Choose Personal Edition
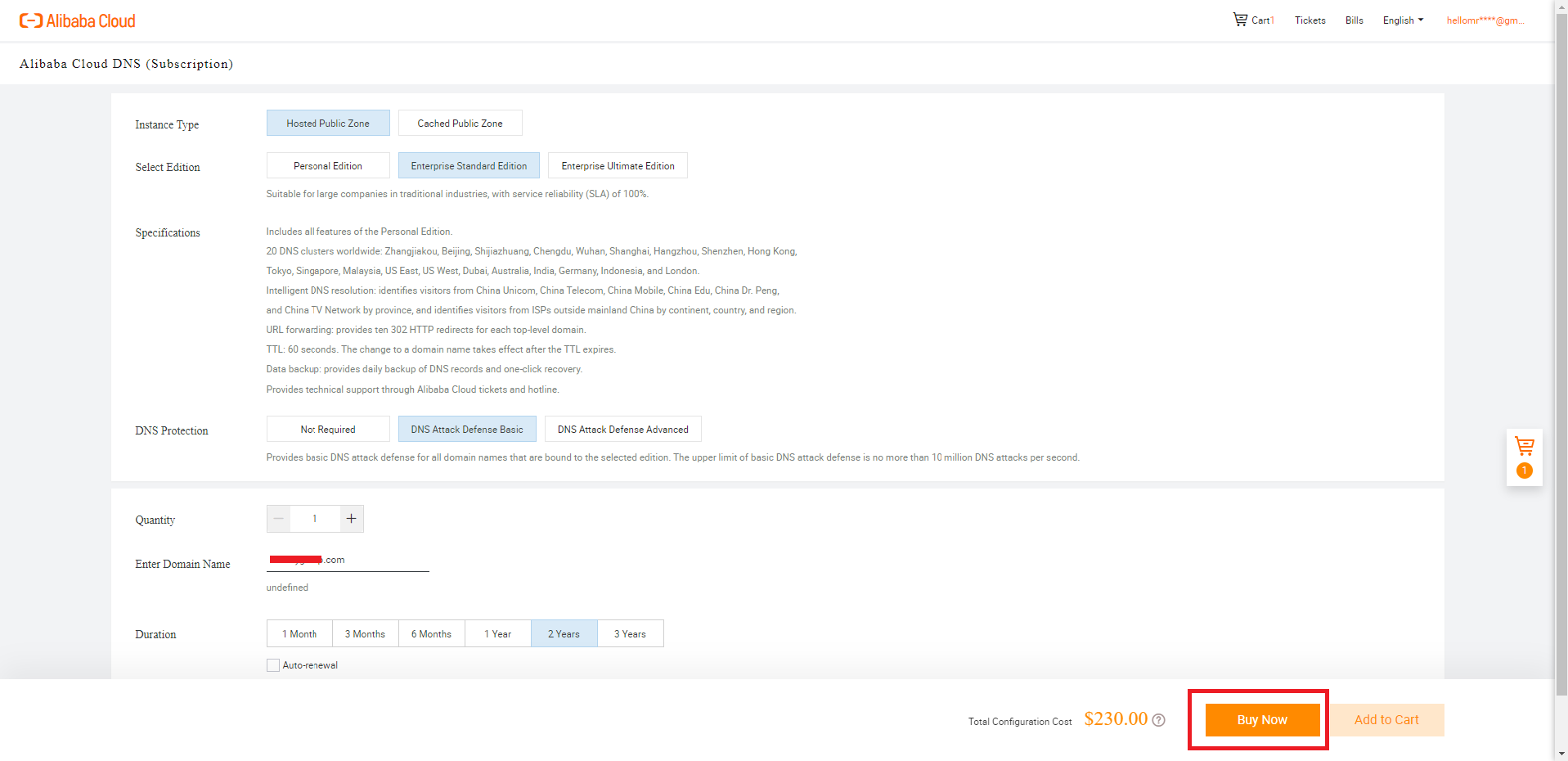 (x=328, y=165)
